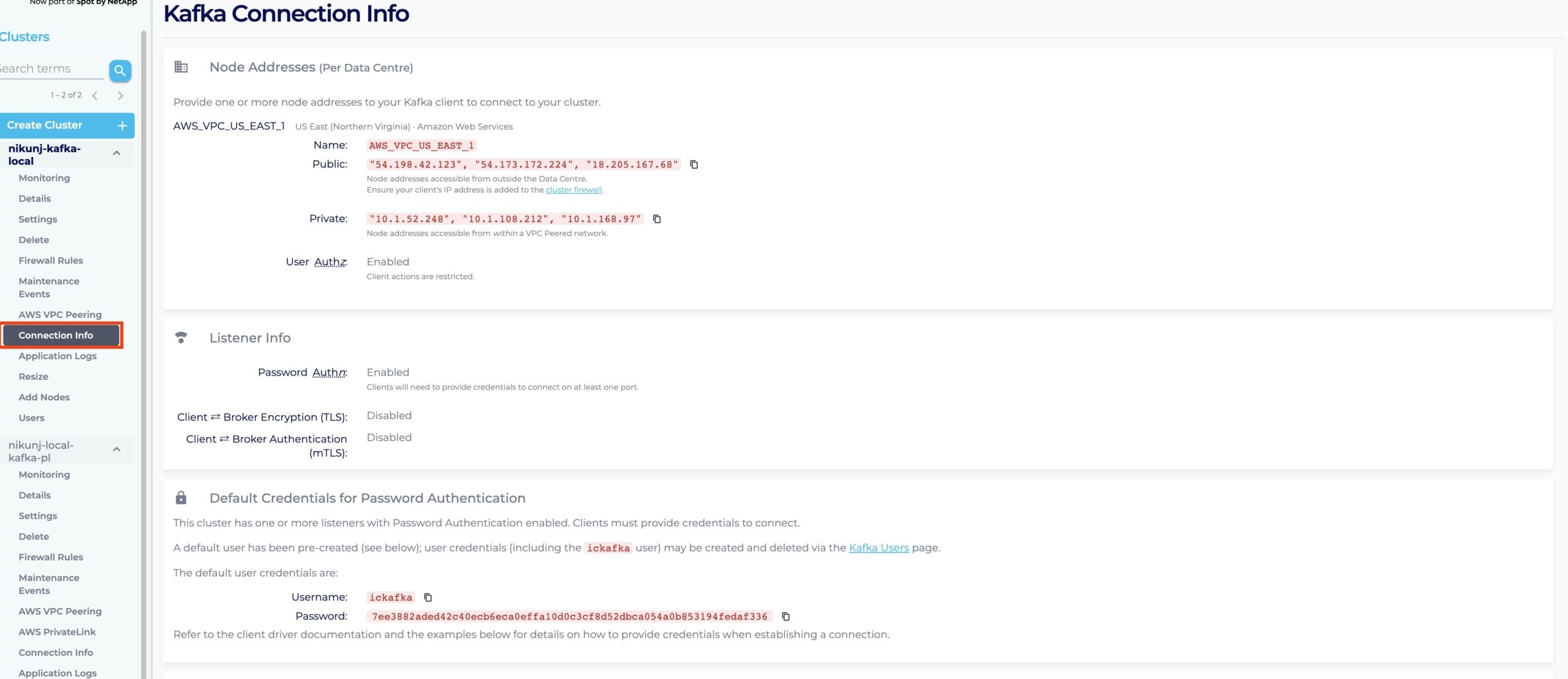Viewport: 1568px width, 679px height.
Task: Go to previous page of clusters
Action: [x=95, y=96]
